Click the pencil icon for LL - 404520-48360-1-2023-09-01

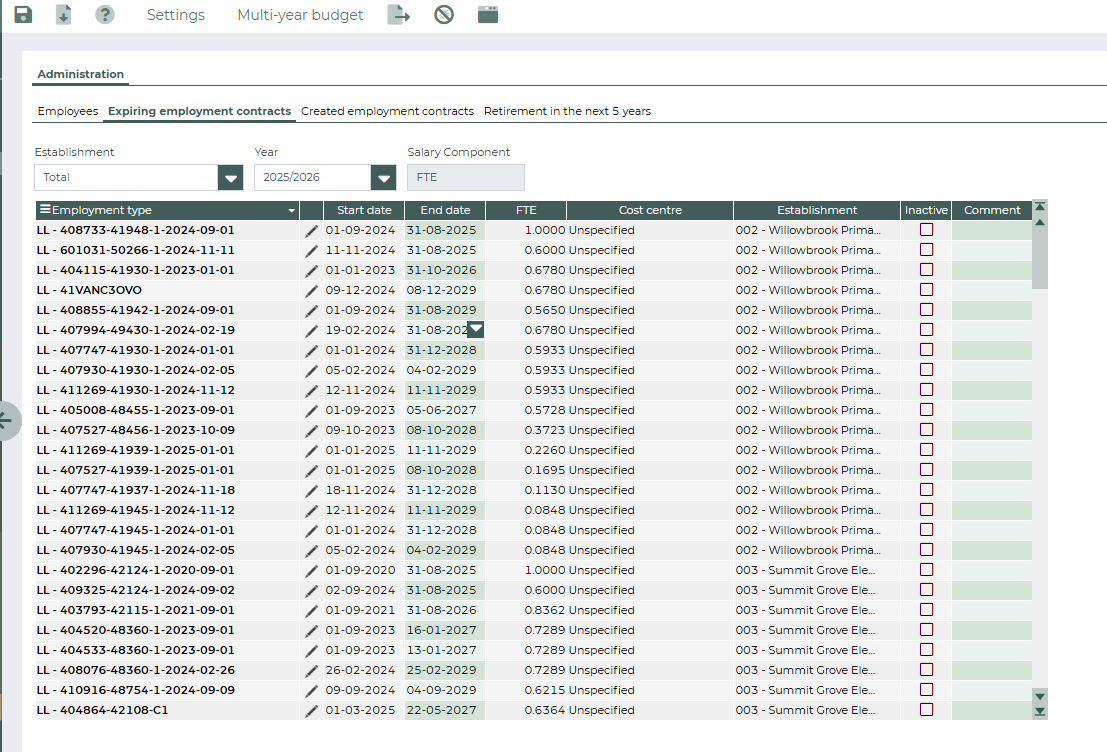tap(311, 631)
